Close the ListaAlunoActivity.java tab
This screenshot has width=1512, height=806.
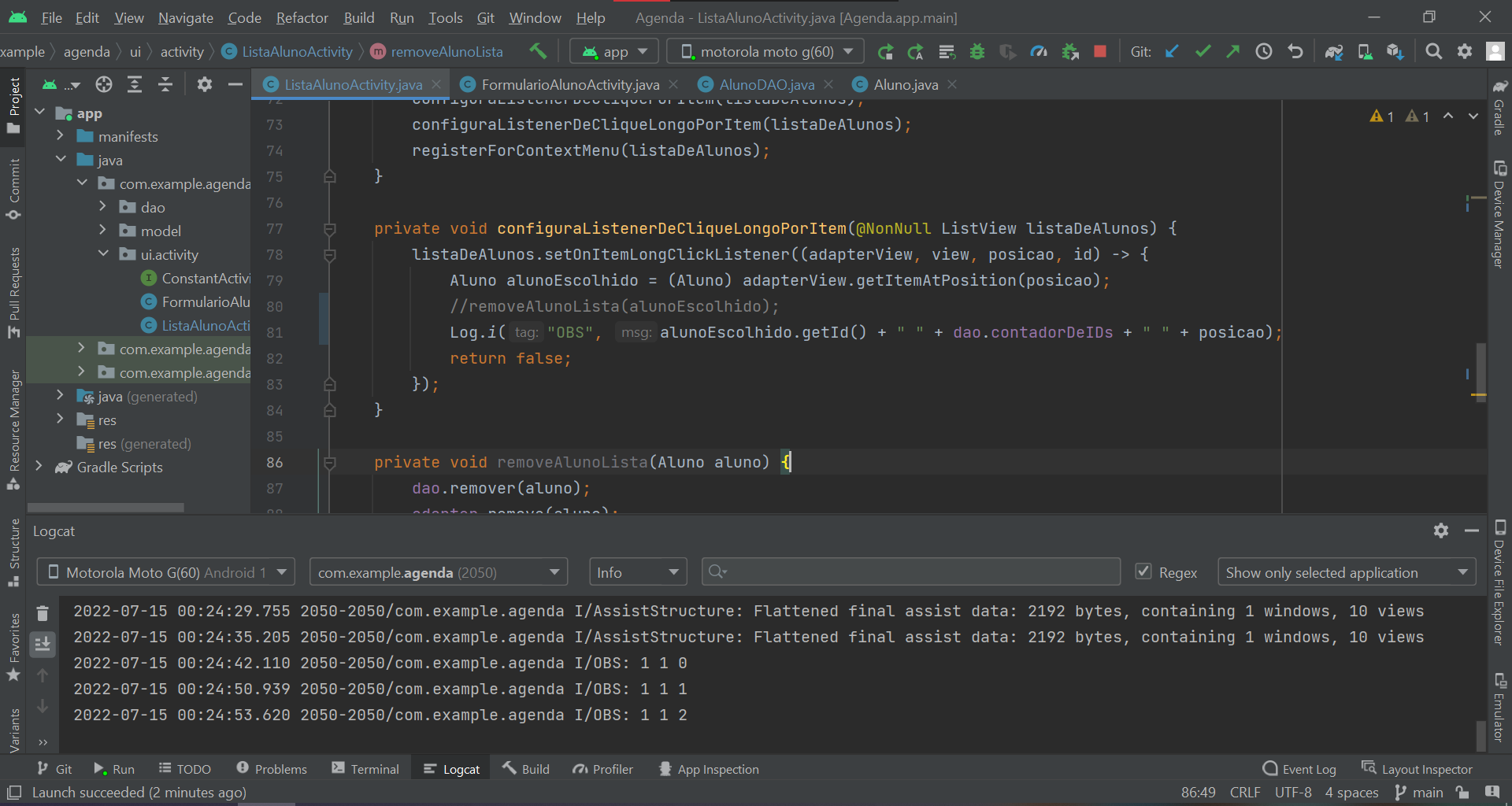436,84
